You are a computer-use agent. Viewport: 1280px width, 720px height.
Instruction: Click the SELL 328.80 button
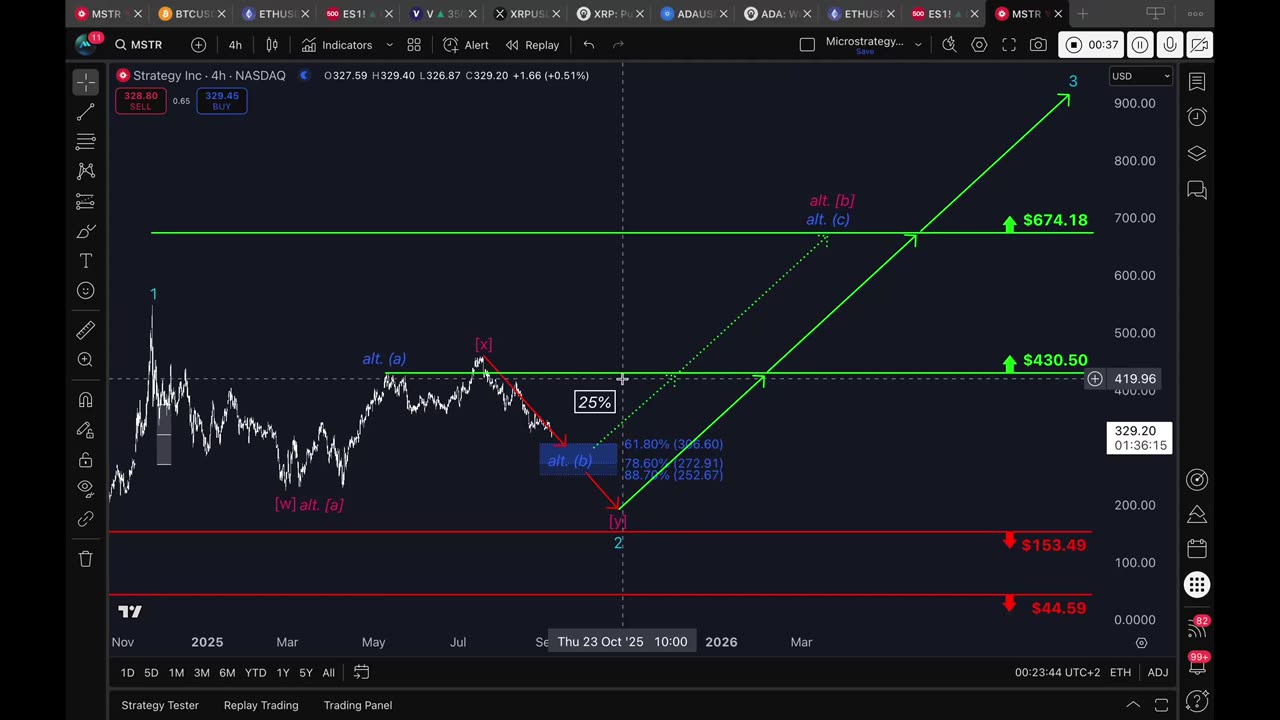(x=140, y=101)
